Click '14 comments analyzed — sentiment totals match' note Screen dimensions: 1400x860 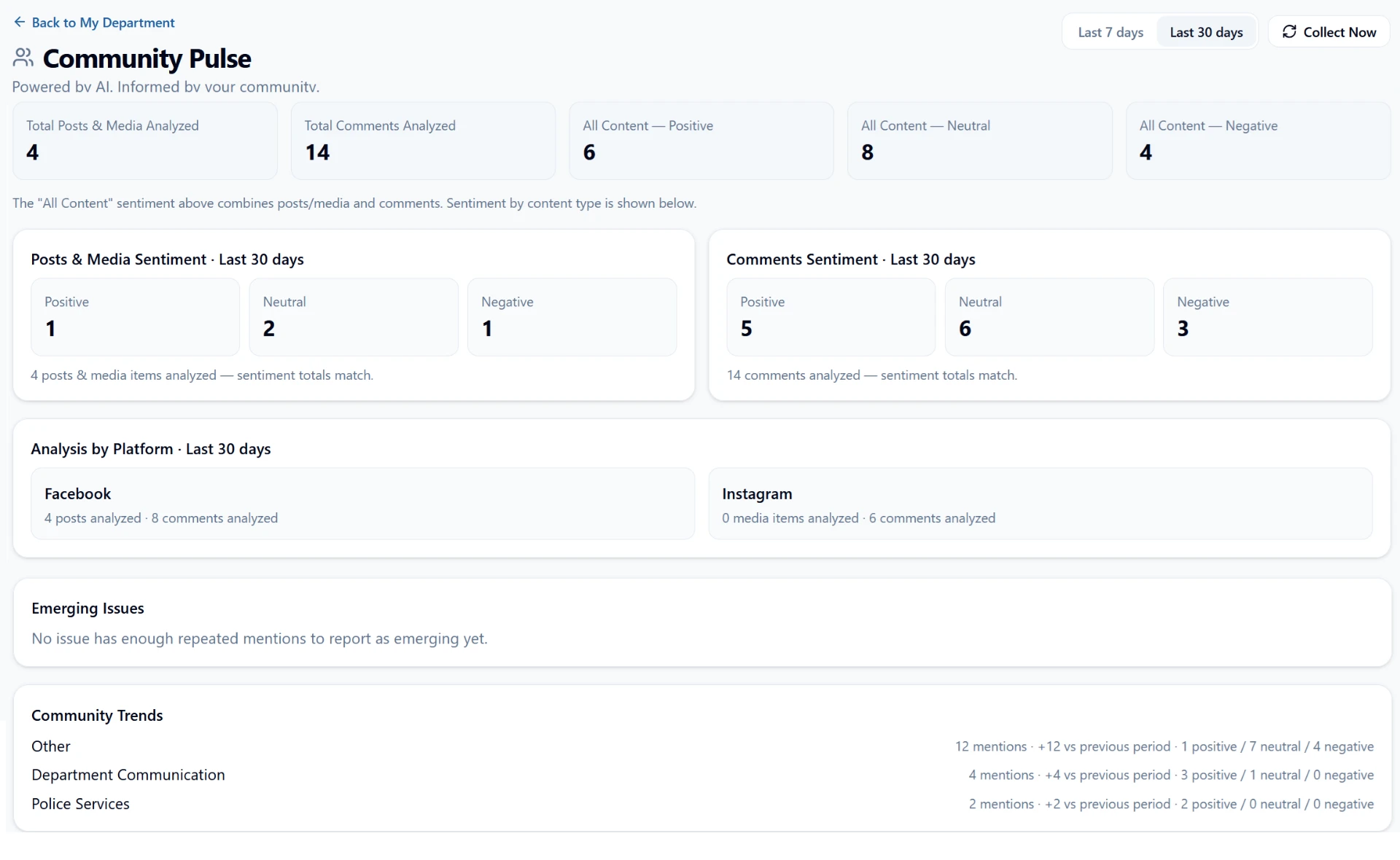click(871, 375)
